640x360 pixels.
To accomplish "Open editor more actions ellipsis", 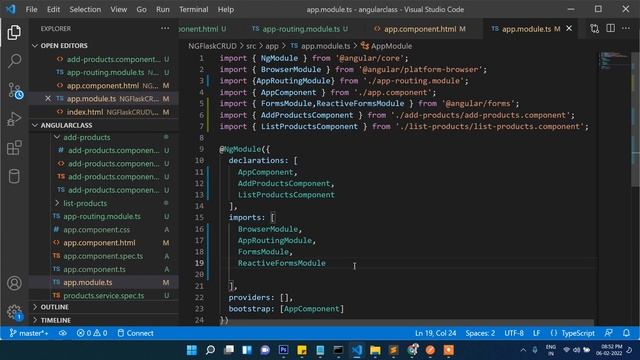I will (626, 28).
